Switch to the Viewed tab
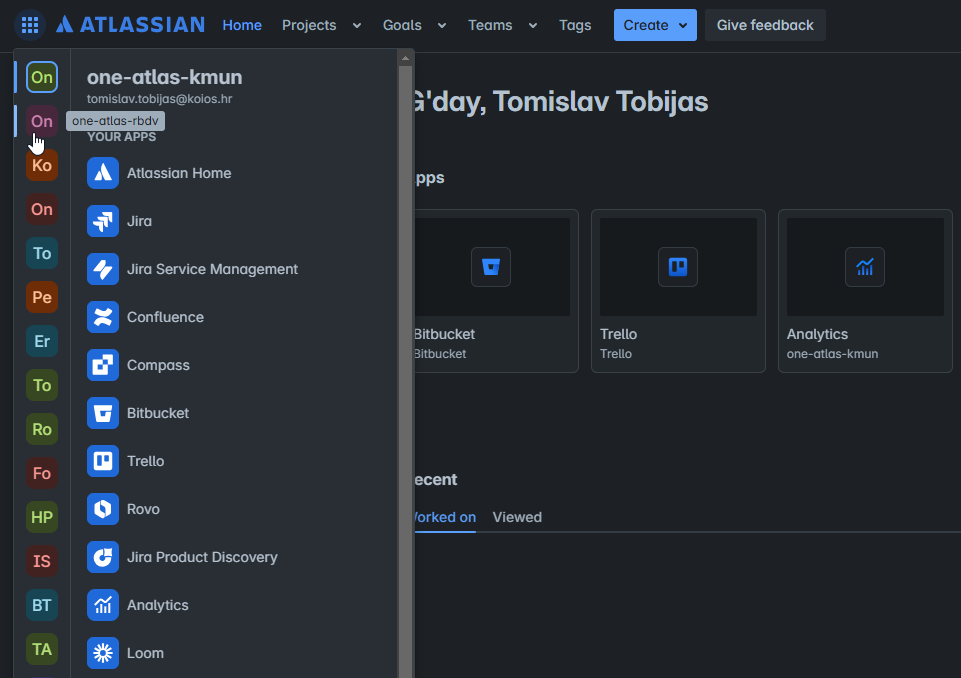Image resolution: width=961 pixels, height=678 pixels. tap(517, 517)
